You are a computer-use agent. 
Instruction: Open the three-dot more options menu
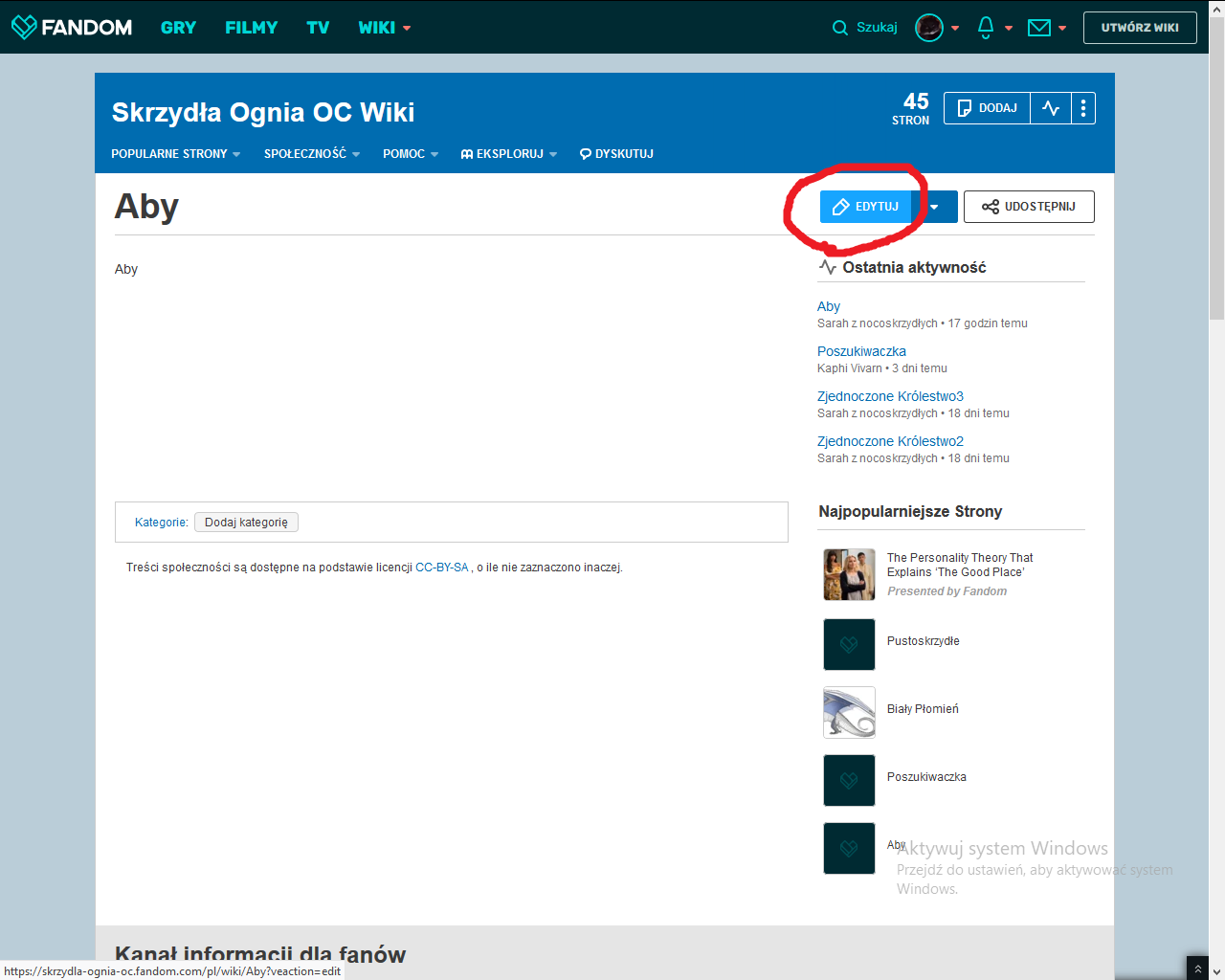(1083, 108)
